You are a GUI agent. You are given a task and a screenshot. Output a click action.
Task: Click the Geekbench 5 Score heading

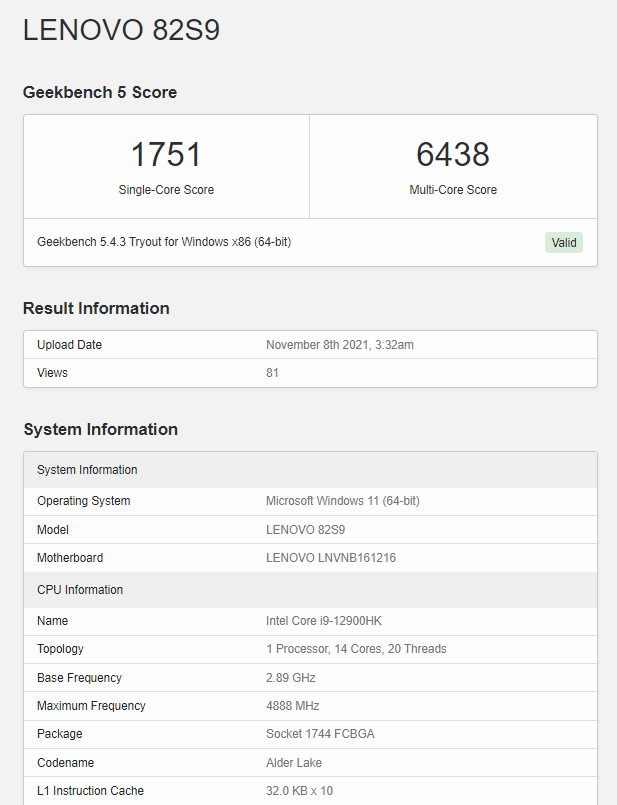pyautogui.click(x=100, y=92)
